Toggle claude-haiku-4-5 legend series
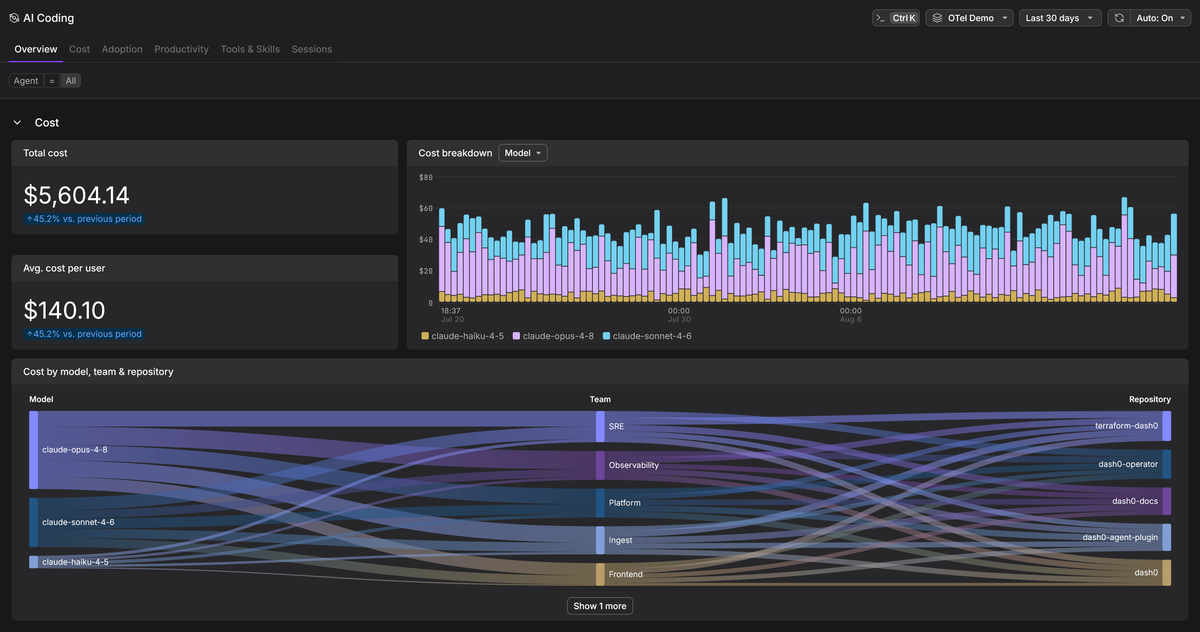This screenshot has width=1200, height=632. [x=464, y=336]
